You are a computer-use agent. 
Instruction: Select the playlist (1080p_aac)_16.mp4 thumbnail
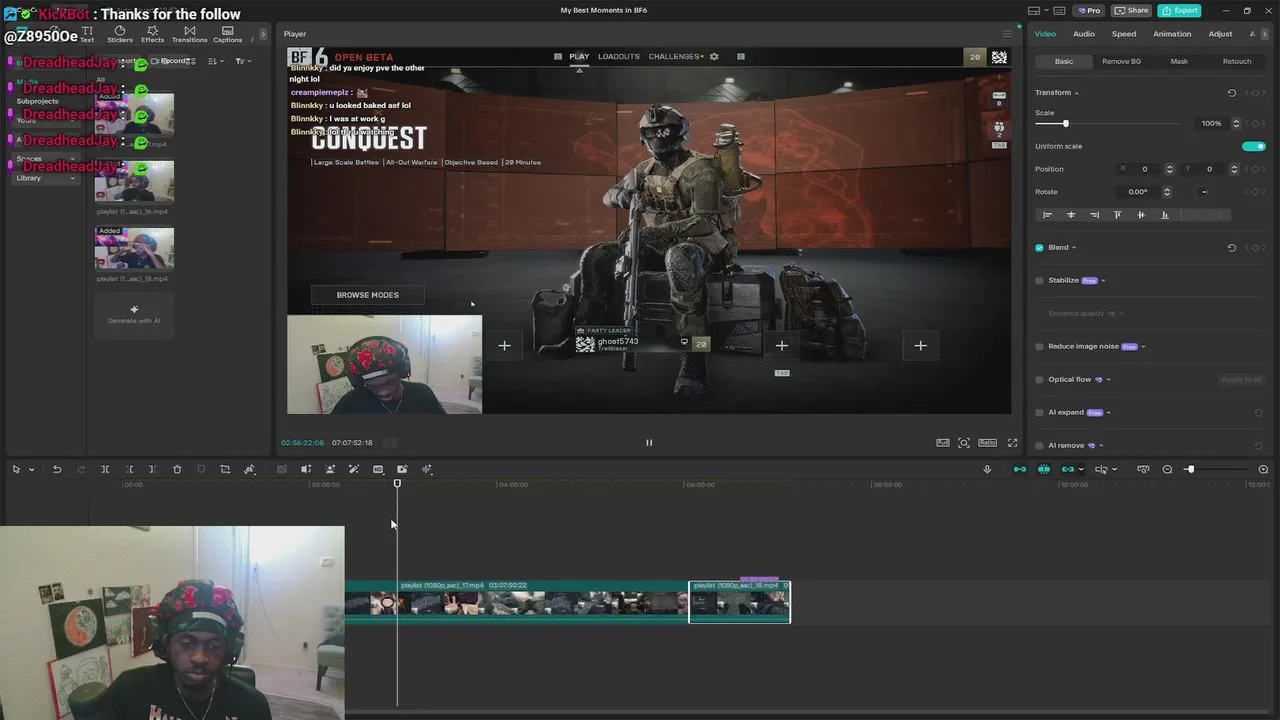(x=134, y=182)
